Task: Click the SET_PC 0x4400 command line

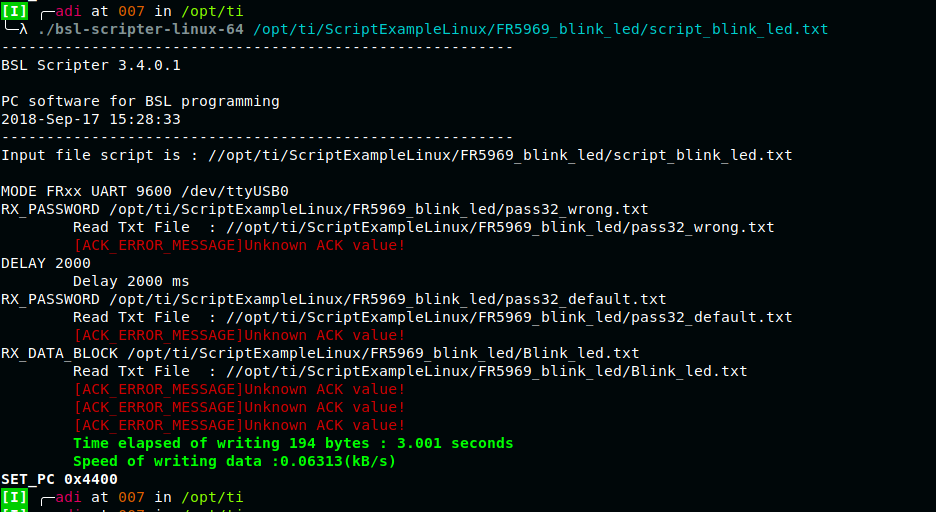Action: click(59, 479)
